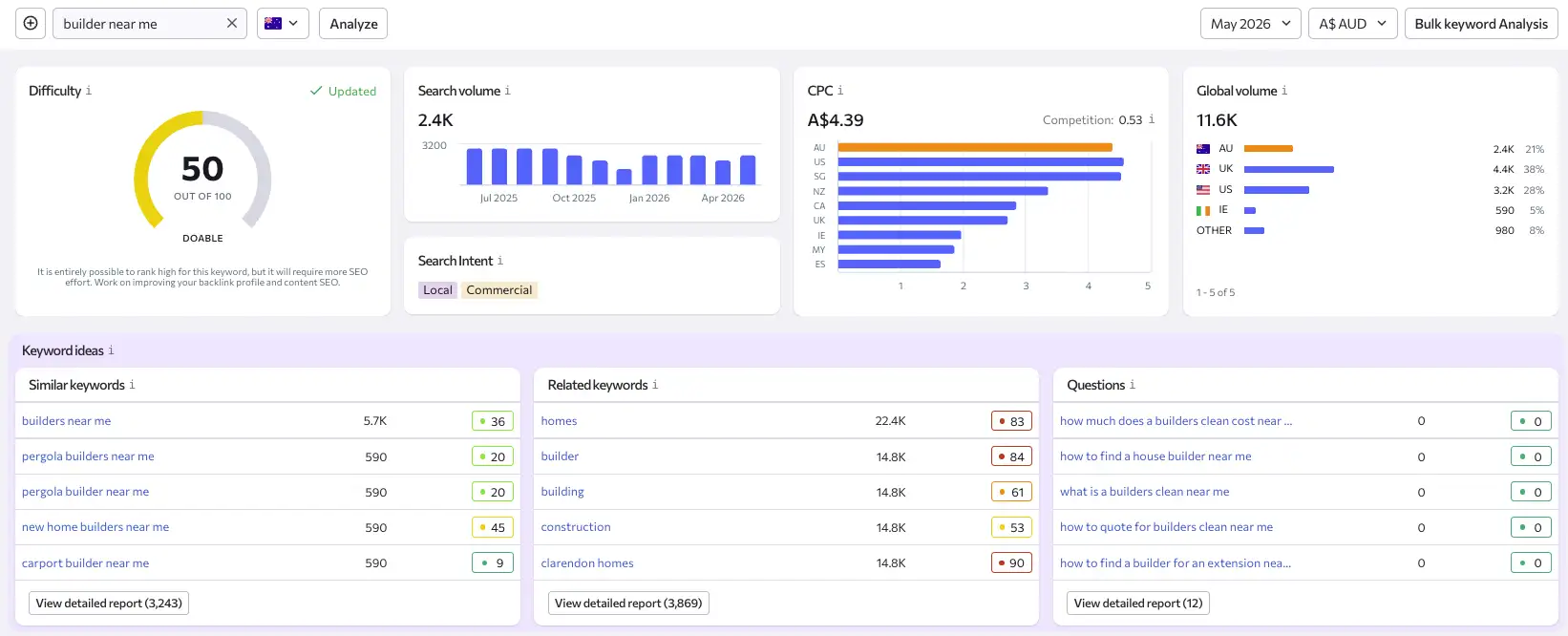
Task: Open the Australia country flag dropdown
Action: (x=283, y=23)
